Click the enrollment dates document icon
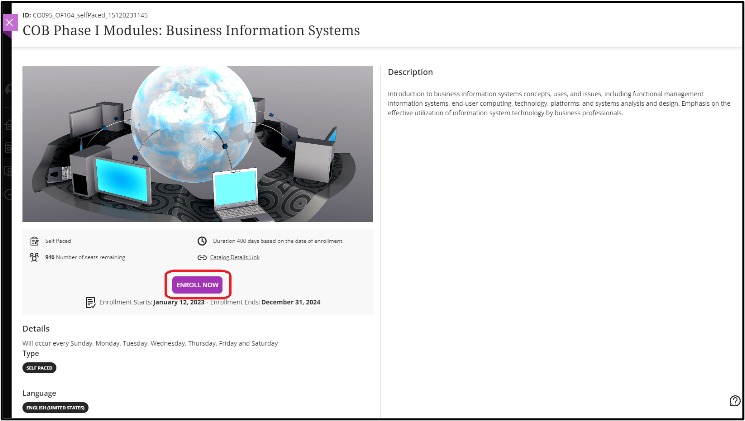Viewport: 745px width, 421px height. (x=91, y=301)
